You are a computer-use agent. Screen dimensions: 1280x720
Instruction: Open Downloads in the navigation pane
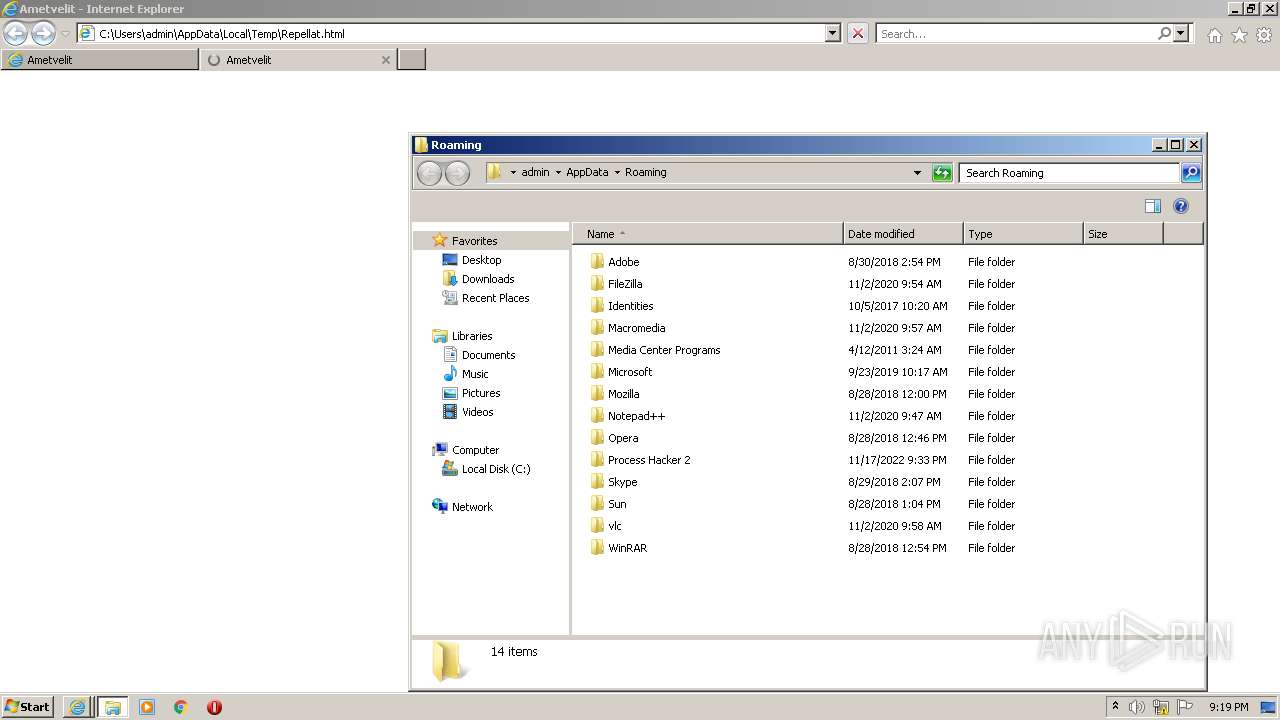488,279
